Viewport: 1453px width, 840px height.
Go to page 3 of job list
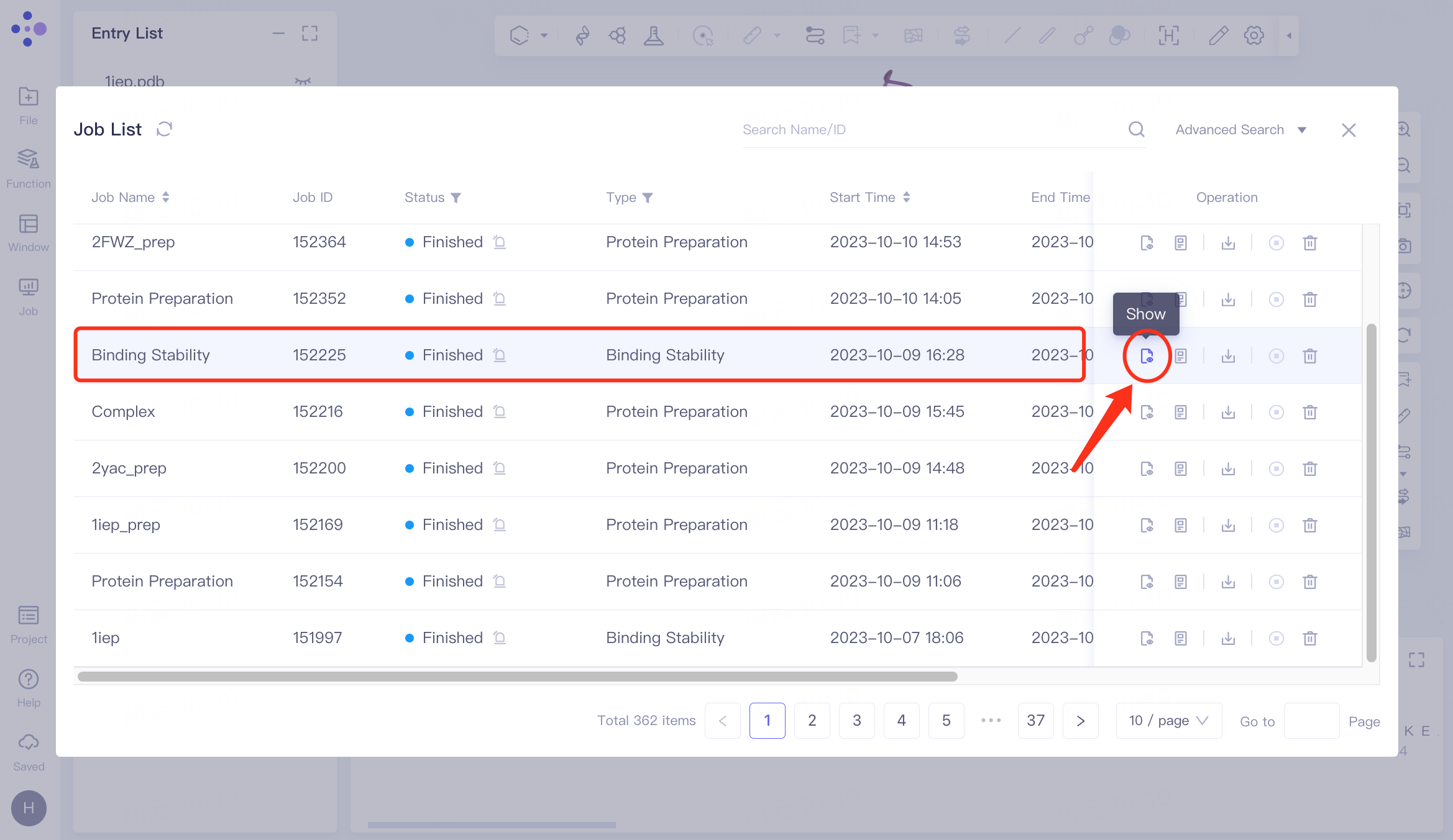856,721
